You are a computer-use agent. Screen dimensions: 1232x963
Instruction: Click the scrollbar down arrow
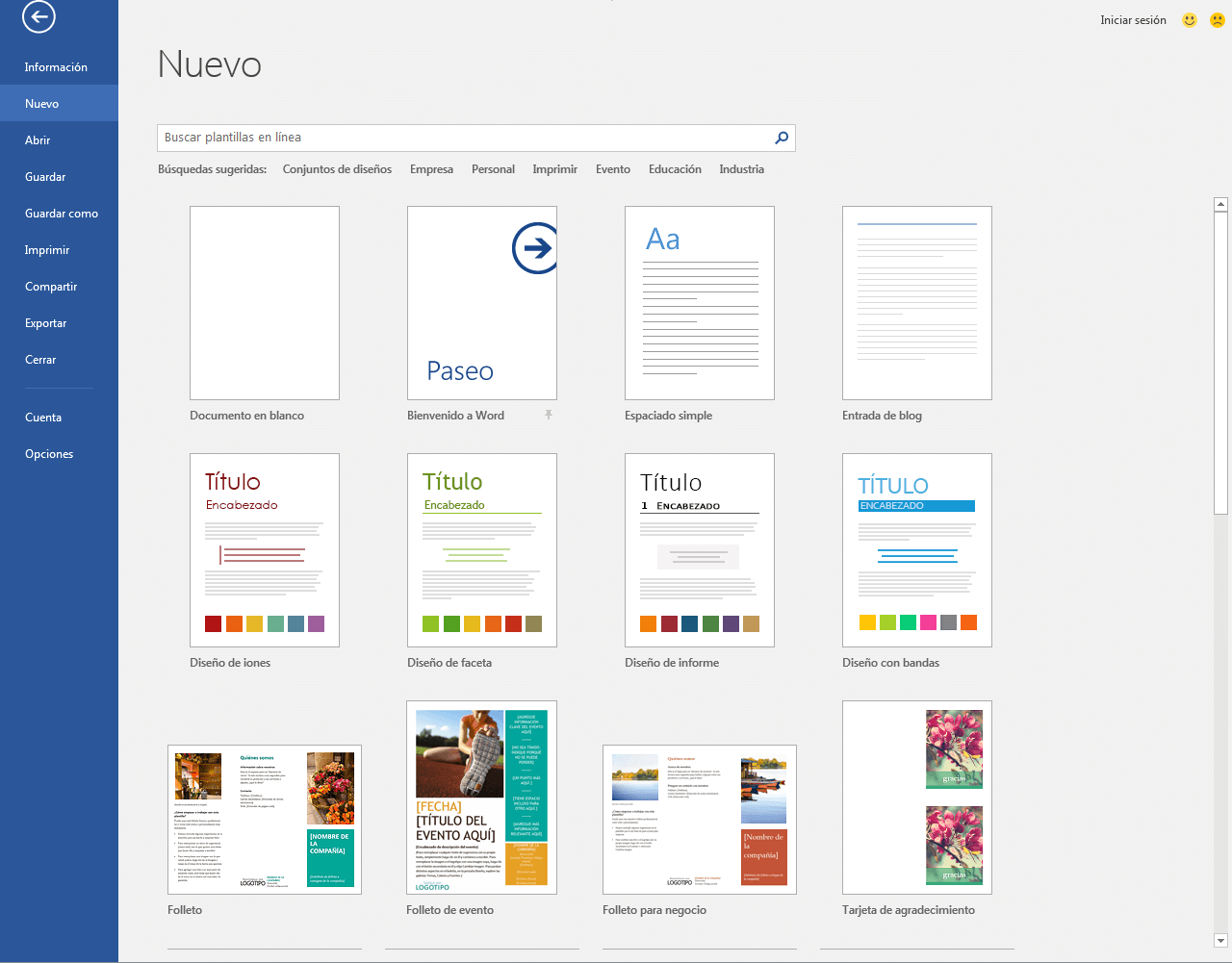1220,940
